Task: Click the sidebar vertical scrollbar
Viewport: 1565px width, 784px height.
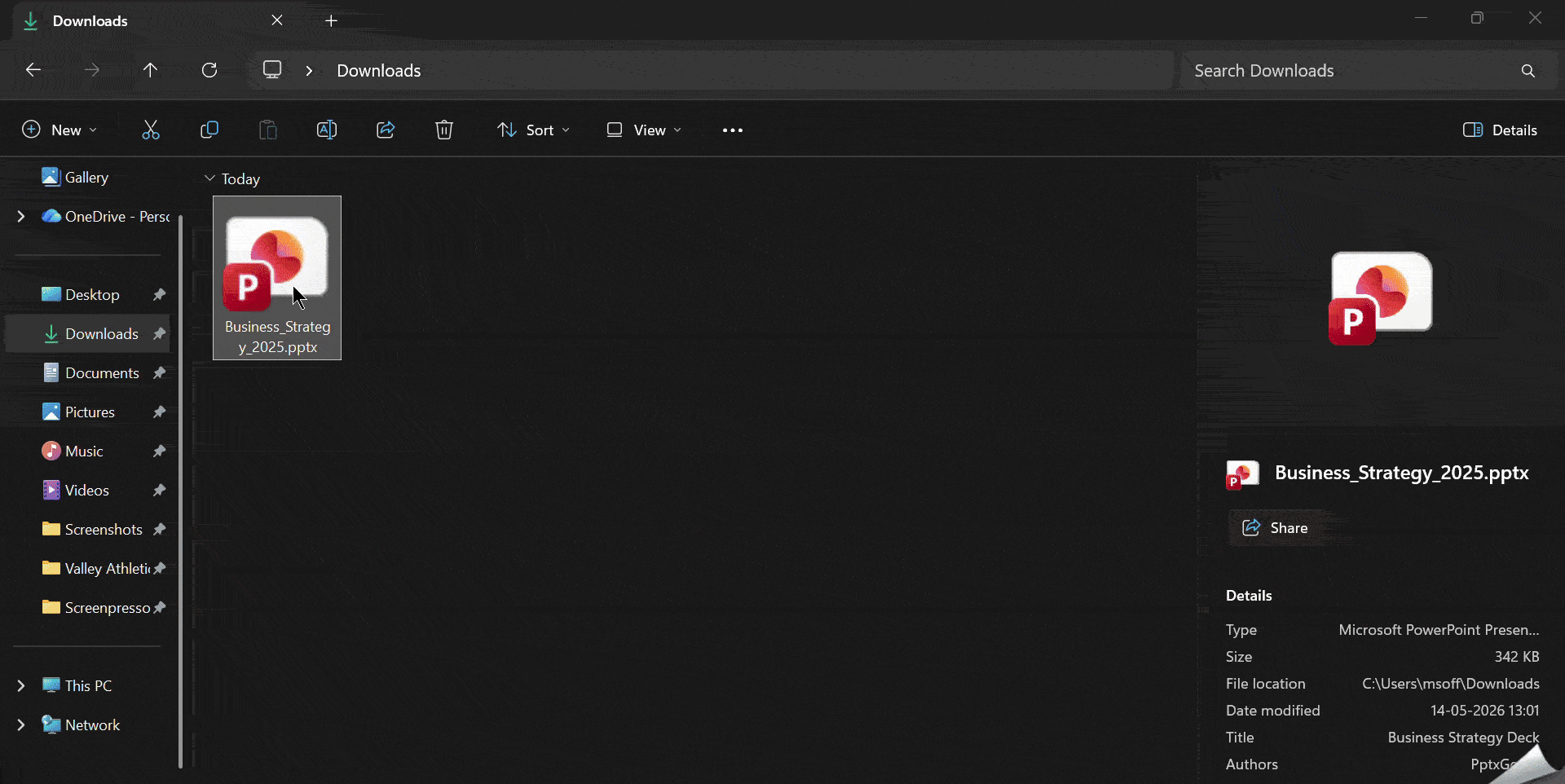Action: 180,491
